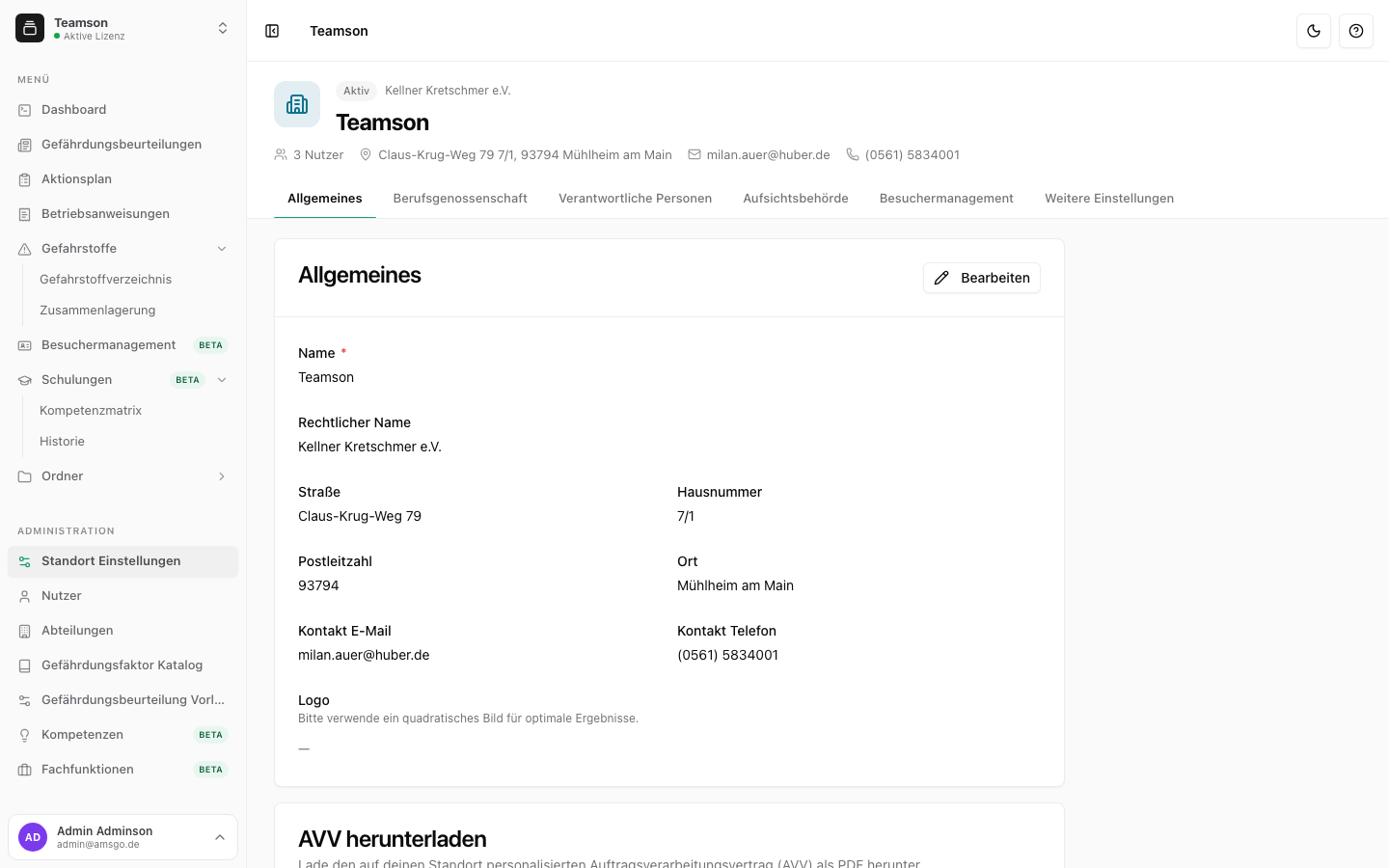This screenshot has height=868, width=1389.
Task: Open Zusammenlagerung submenu item
Action: [97, 311]
